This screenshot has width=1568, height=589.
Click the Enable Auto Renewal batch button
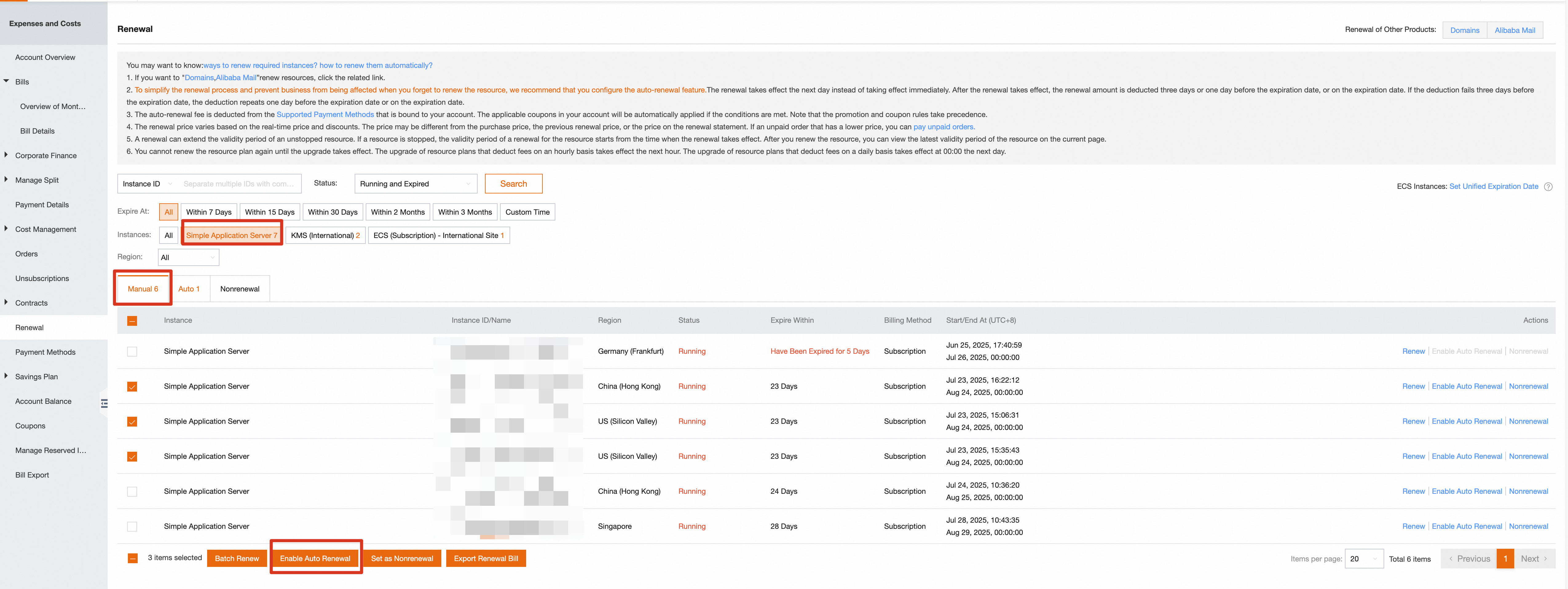click(315, 559)
